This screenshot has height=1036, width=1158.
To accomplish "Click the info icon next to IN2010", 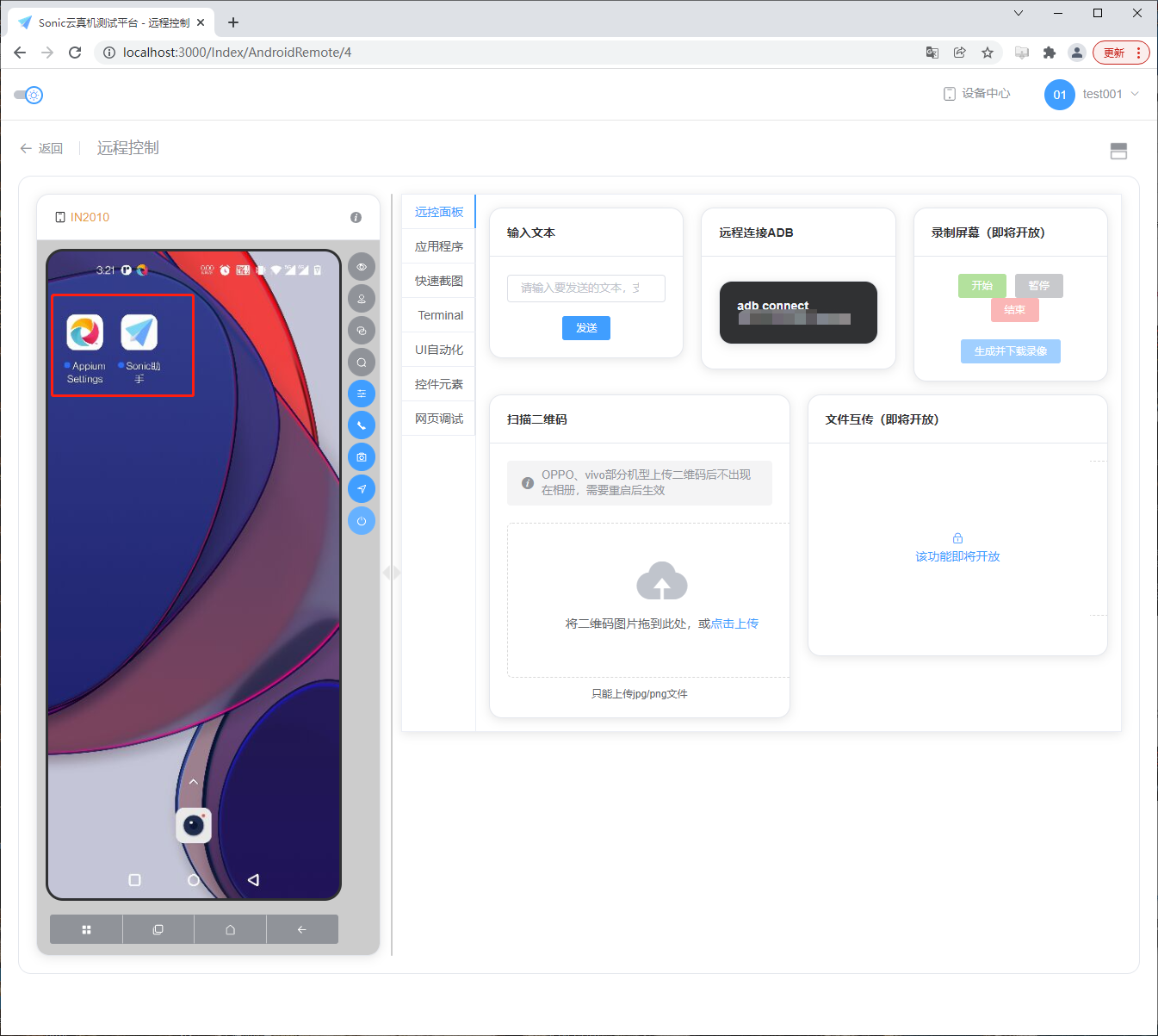I will tap(356, 218).
